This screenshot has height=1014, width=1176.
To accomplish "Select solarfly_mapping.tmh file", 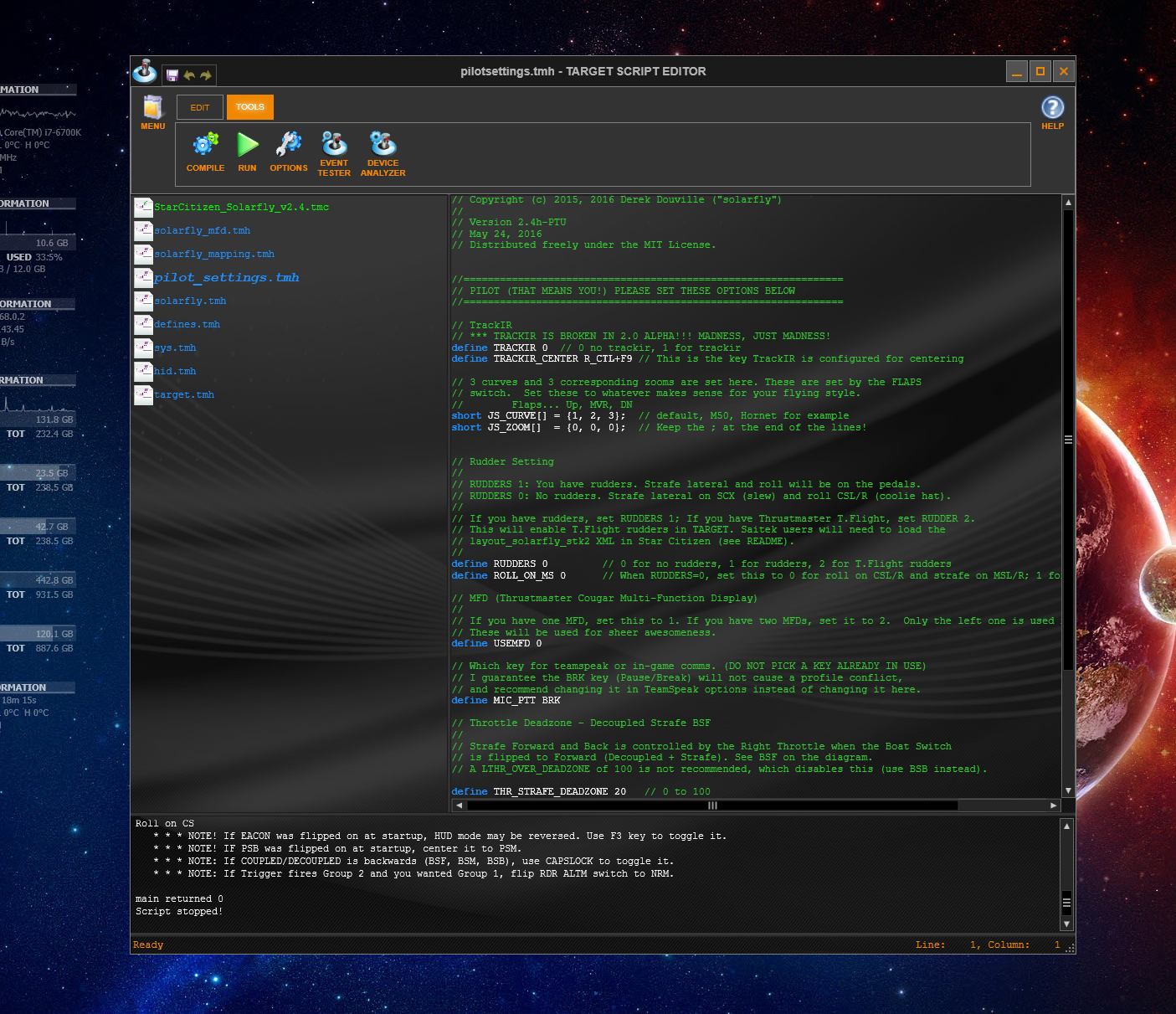I will [214, 254].
